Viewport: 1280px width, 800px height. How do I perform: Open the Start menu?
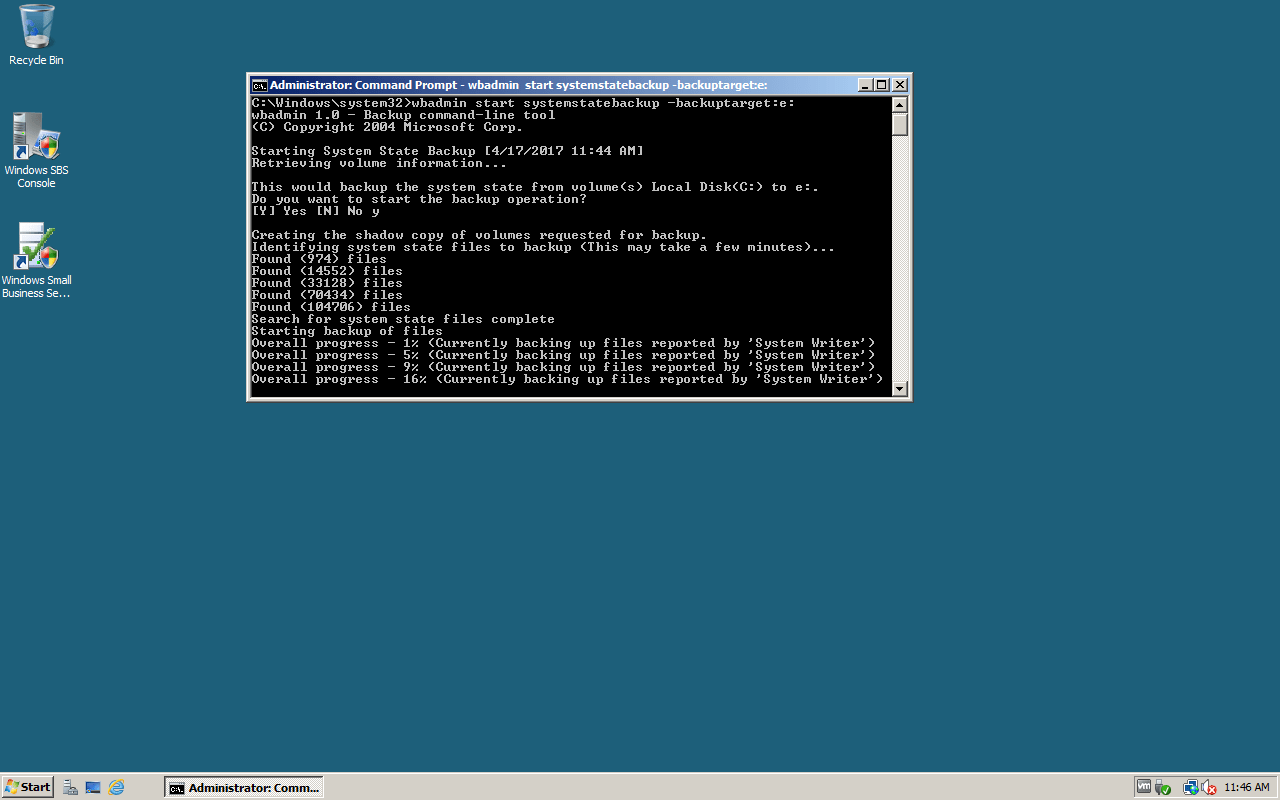(27, 787)
